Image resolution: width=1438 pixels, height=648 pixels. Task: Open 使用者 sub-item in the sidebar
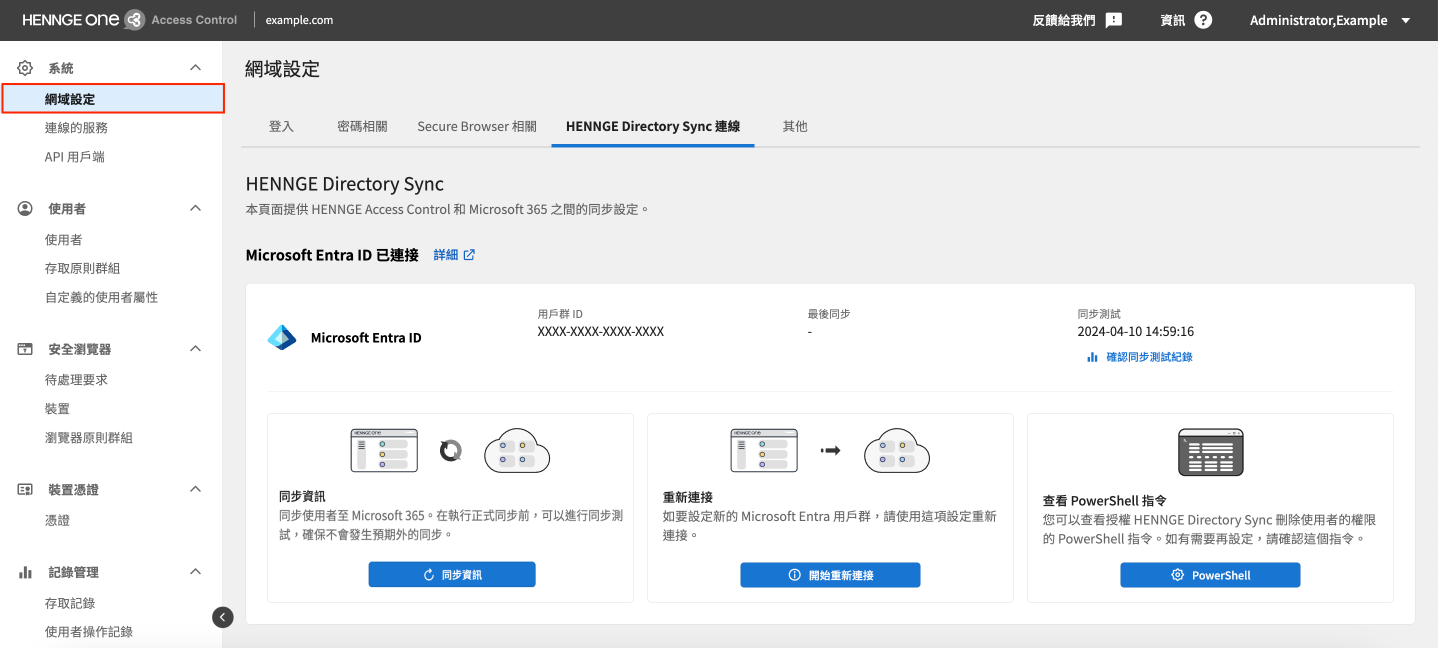pos(63,240)
